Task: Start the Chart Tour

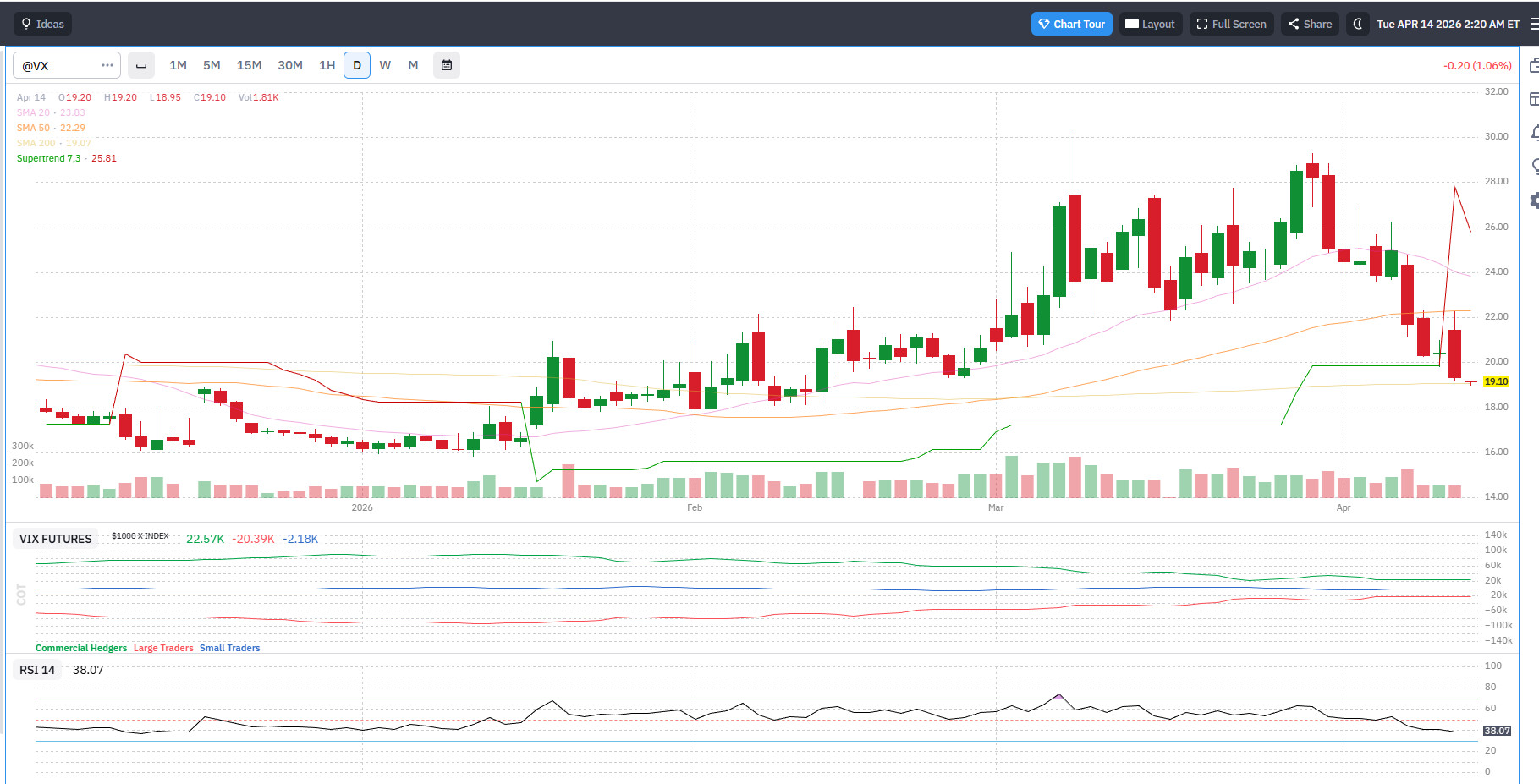Action: click(x=1071, y=24)
